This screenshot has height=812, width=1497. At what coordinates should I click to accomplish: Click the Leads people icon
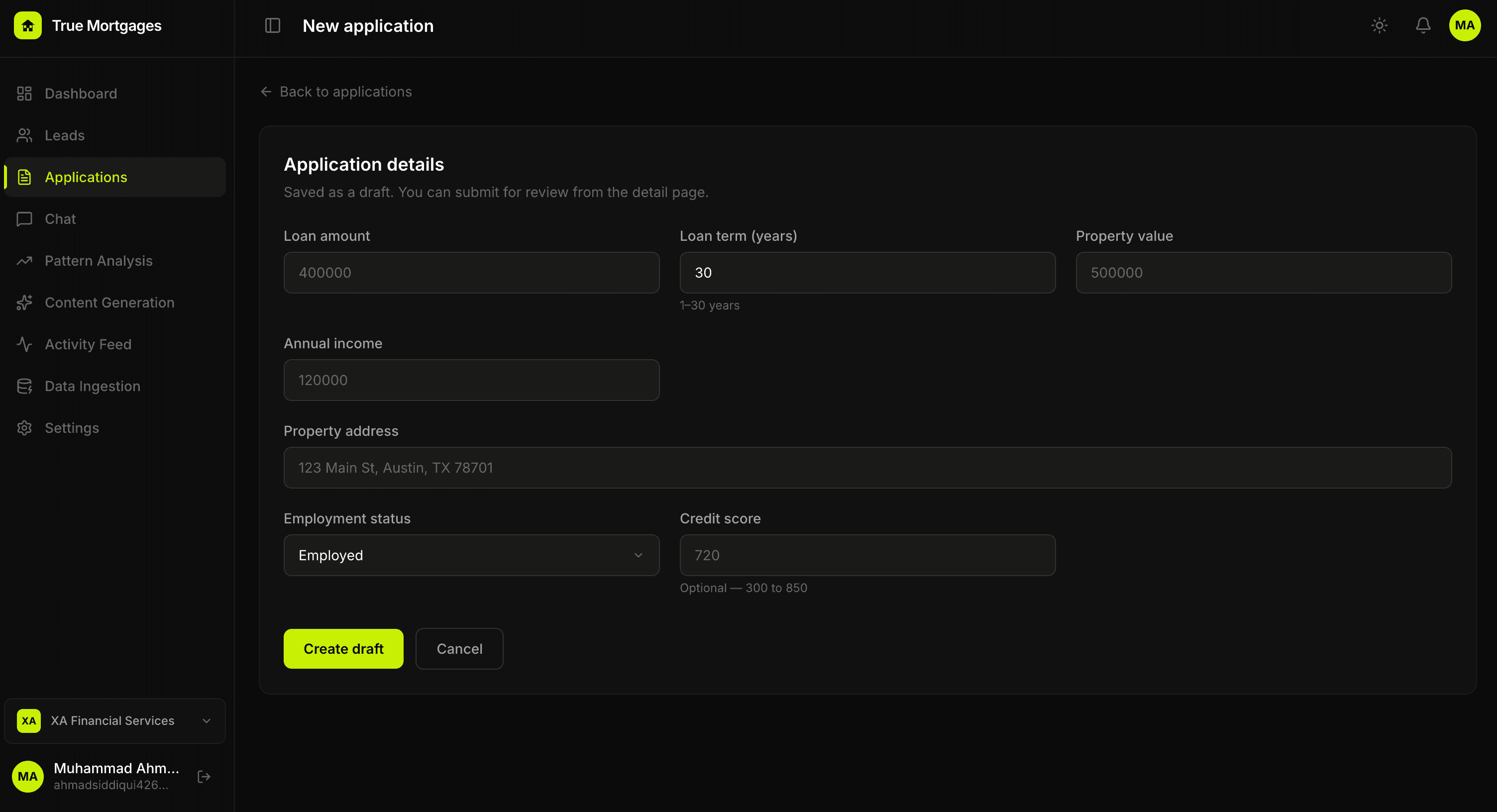point(24,135)
